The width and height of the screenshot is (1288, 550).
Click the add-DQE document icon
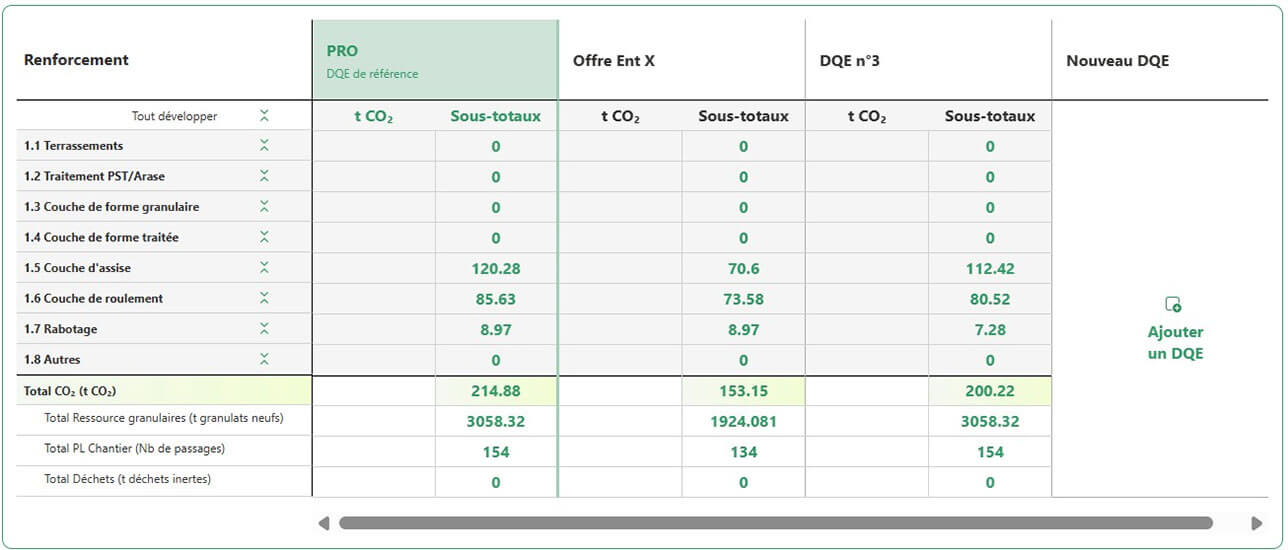pos(1174,304)
